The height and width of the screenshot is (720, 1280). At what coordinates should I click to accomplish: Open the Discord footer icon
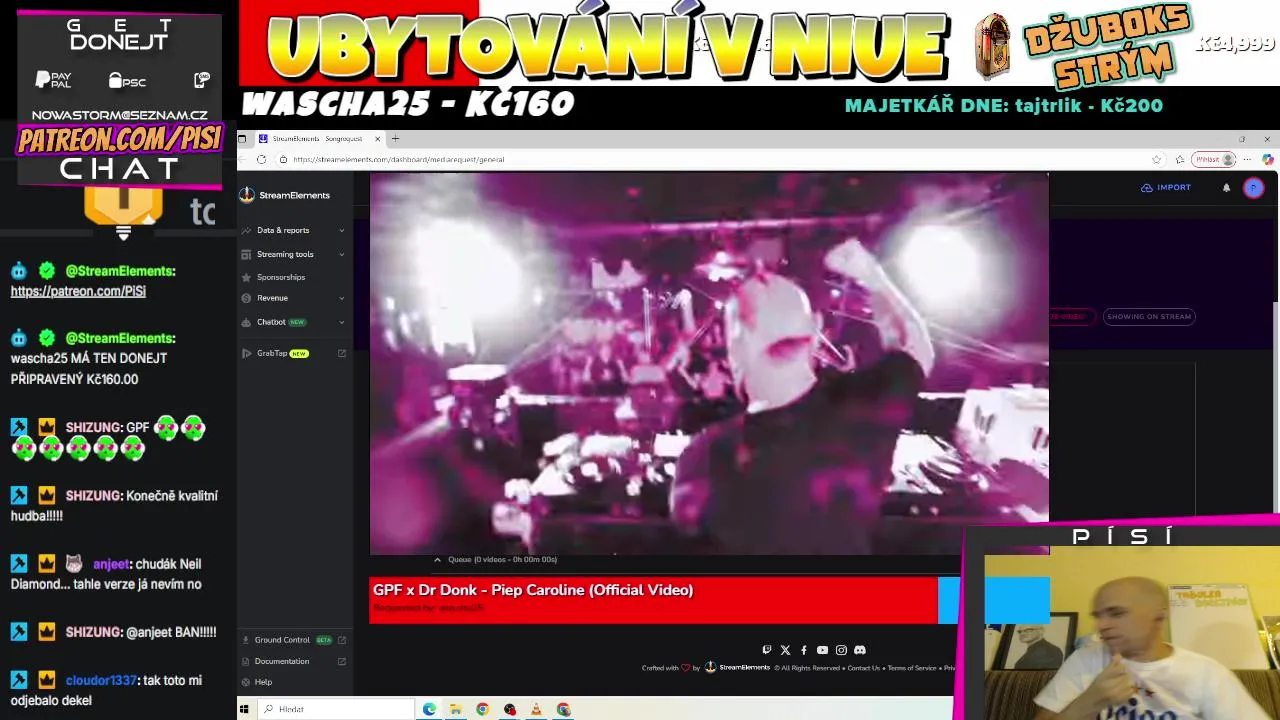860,650
